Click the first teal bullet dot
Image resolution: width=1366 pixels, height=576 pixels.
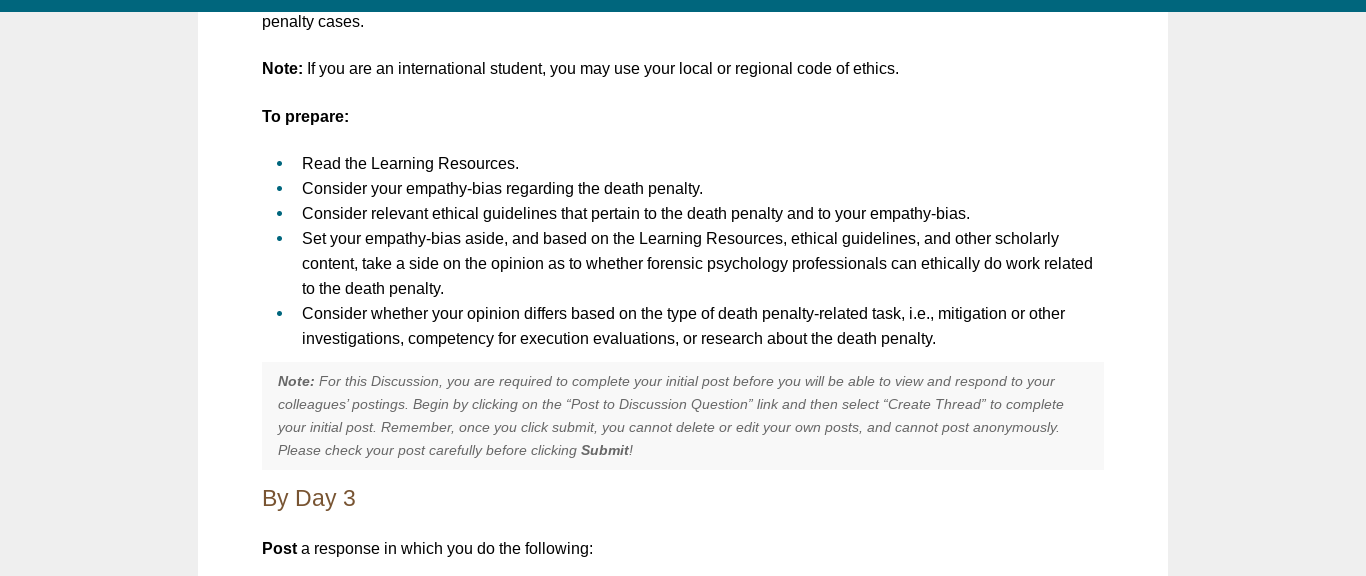(280, 164)
